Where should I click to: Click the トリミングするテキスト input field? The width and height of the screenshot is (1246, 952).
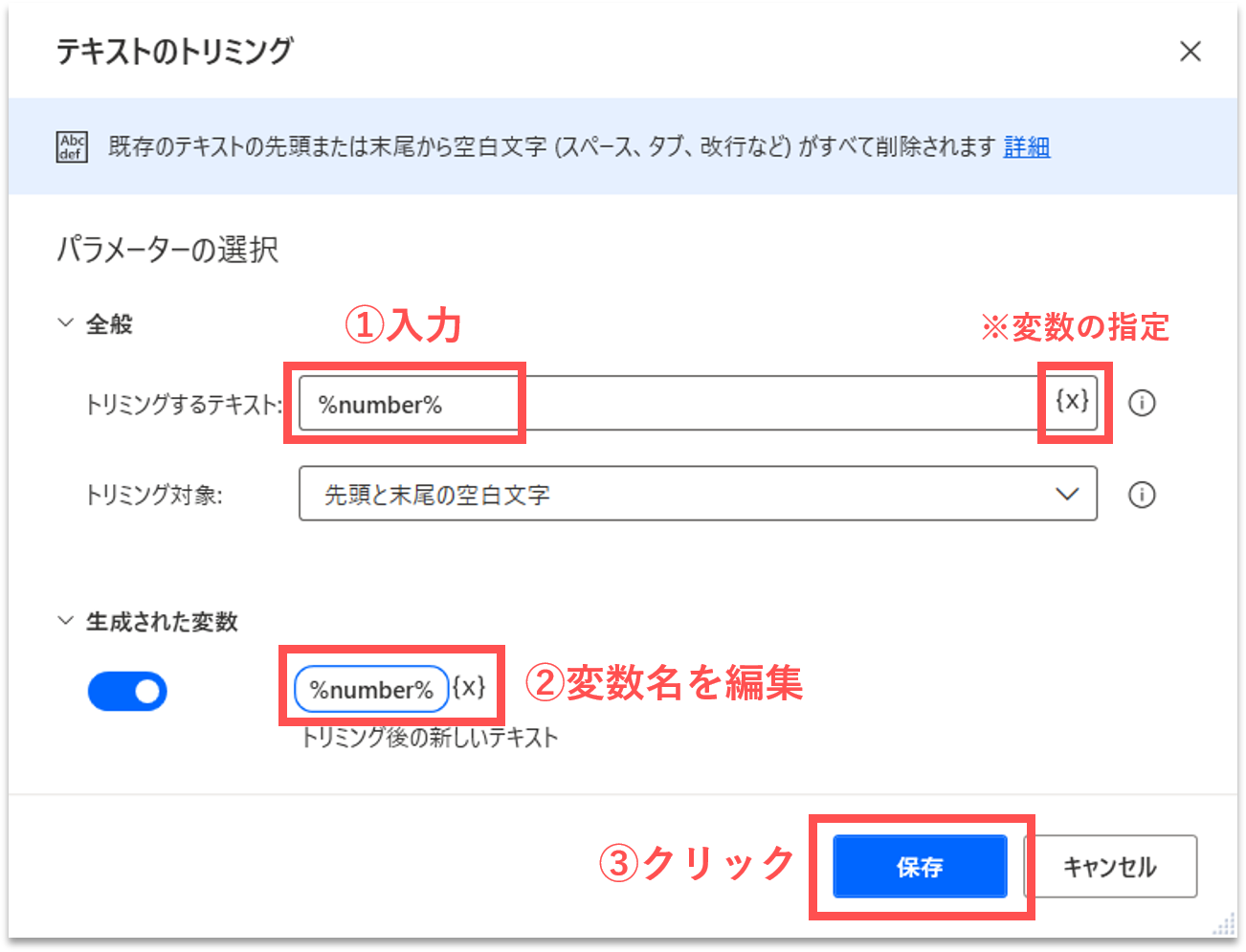(x=670, y=404)
